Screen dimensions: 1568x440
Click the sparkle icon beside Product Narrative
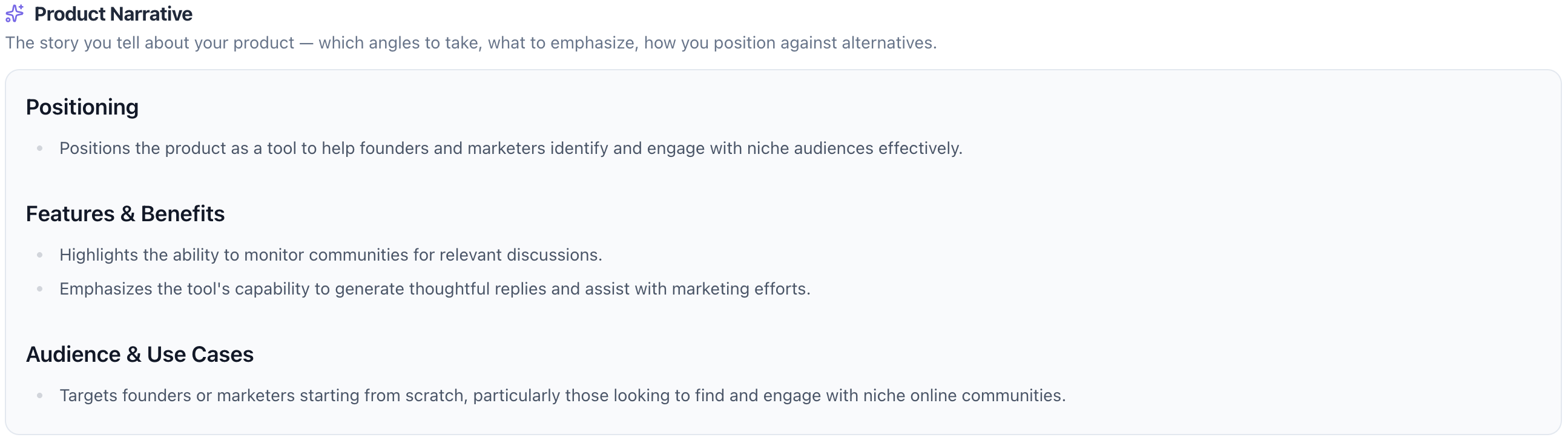pos(15,13)
